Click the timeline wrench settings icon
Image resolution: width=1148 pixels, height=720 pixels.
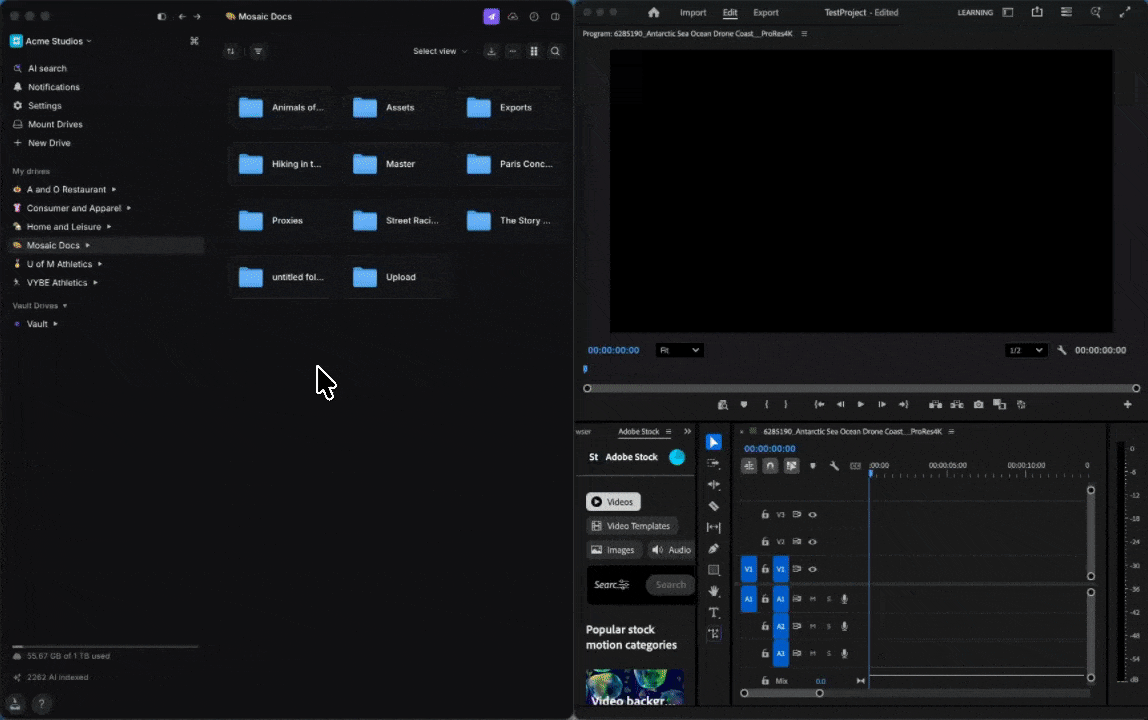tap(834, 466)
